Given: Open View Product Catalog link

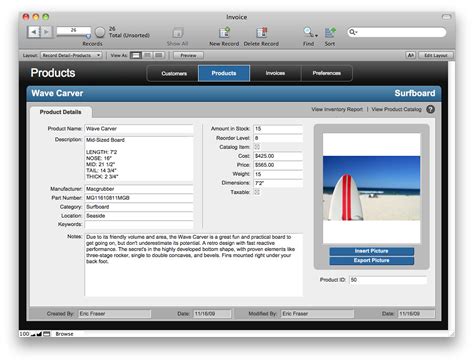Looking at the screenshot, I should coord(396,109).
